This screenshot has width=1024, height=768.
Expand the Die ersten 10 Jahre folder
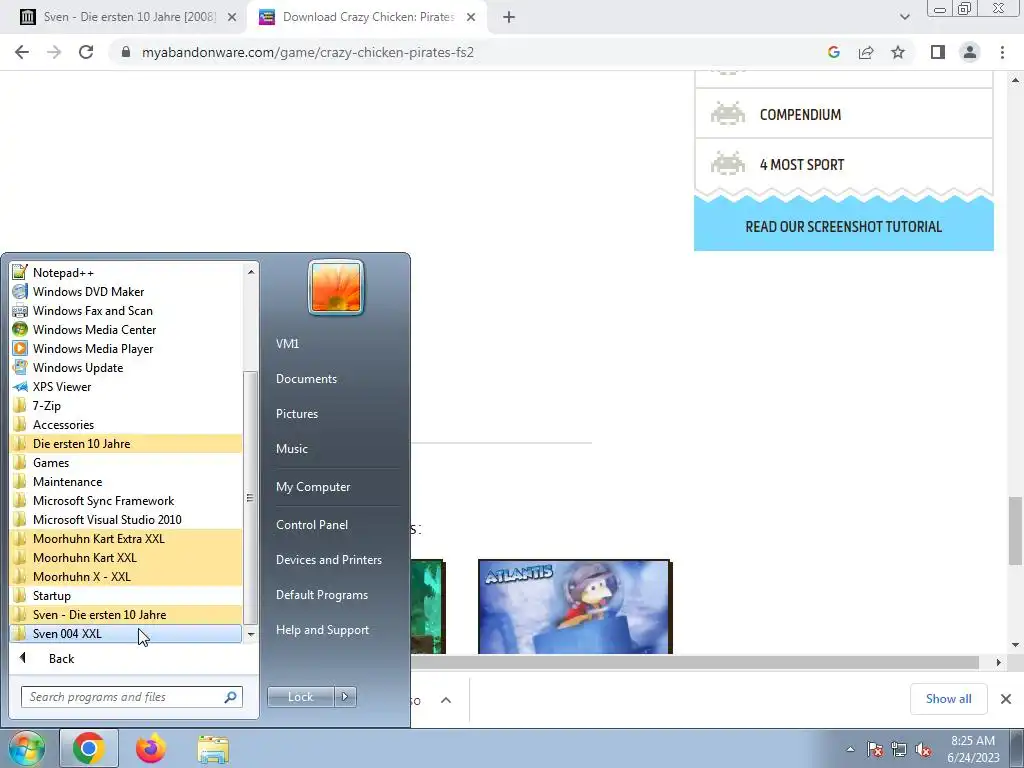[x=126, y=443]
